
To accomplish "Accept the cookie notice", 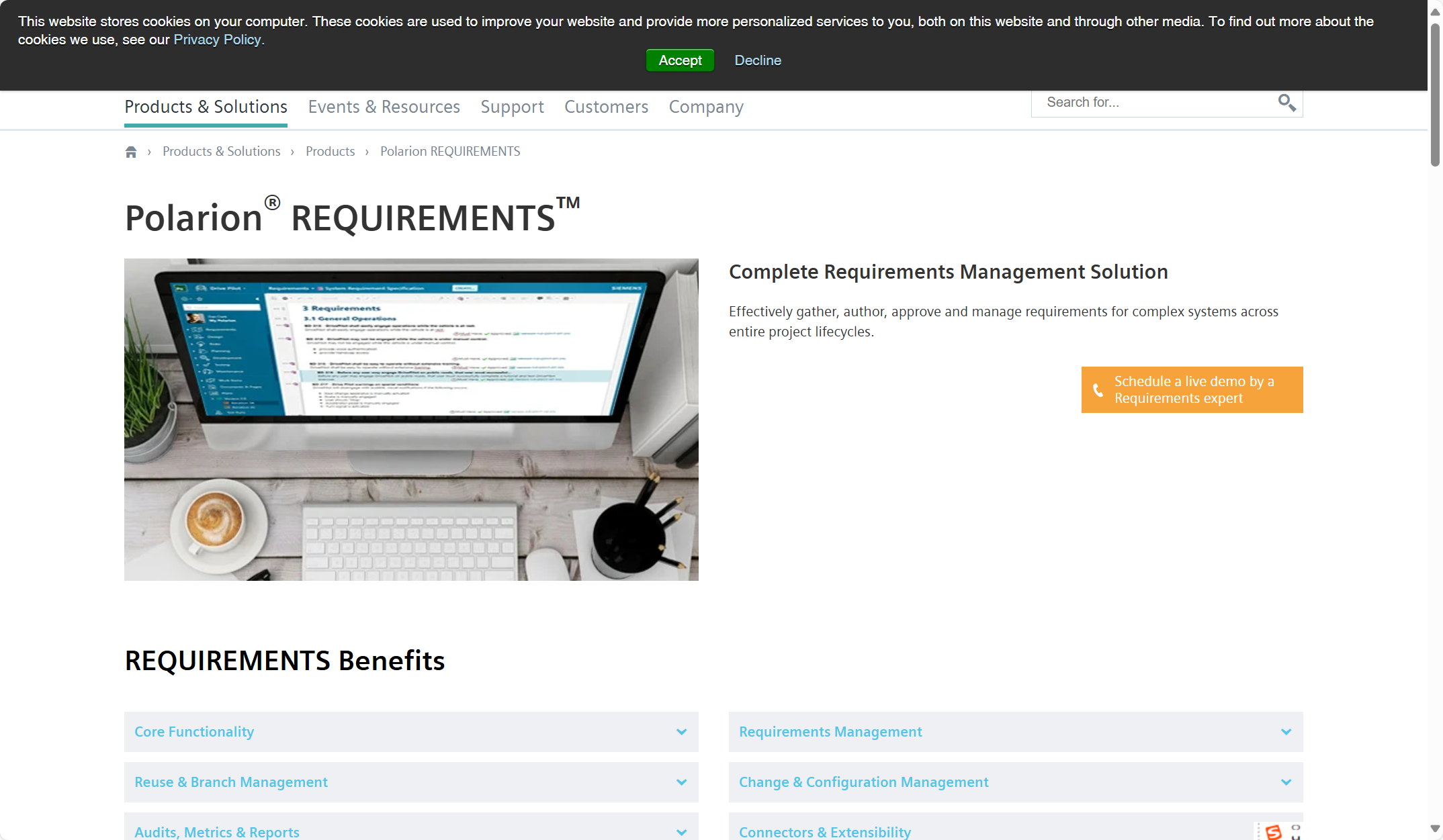I will (680, 60).
